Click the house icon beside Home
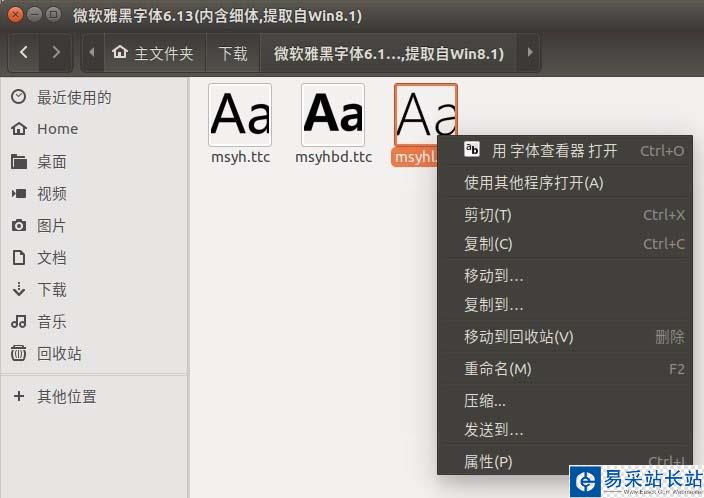The height and width of the screenshot is (498, 704). coord(18,129)
